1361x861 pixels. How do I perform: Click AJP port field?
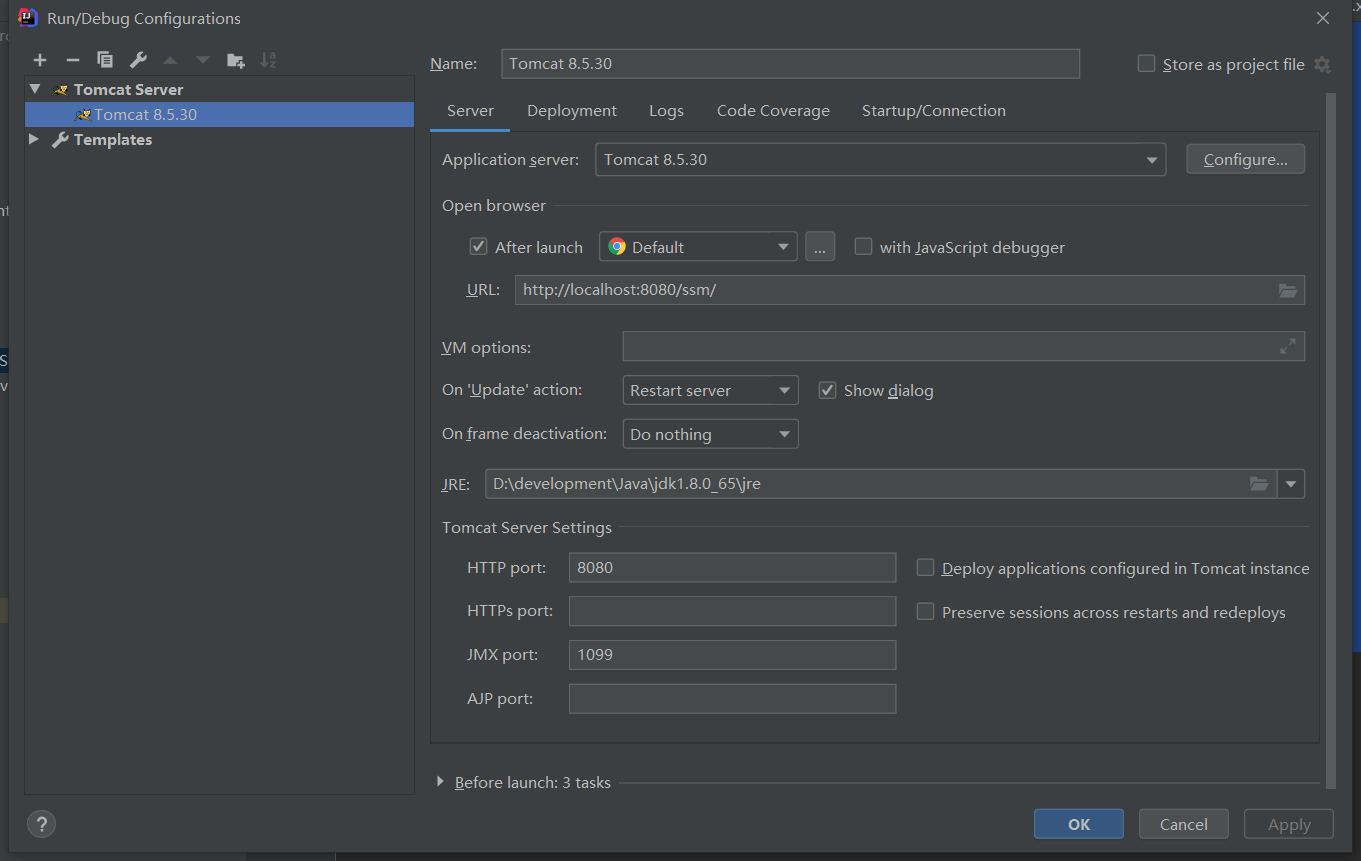[x=732, y=699]
